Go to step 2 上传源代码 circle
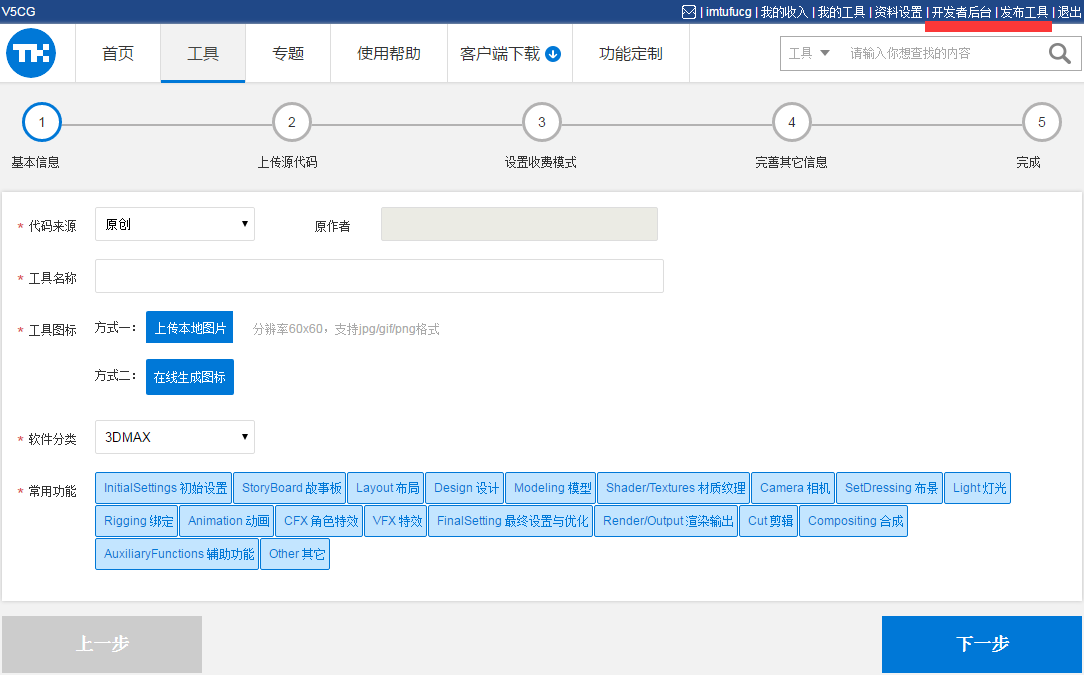Screen dimensions: 1084x675 click(x=292, y=122)
